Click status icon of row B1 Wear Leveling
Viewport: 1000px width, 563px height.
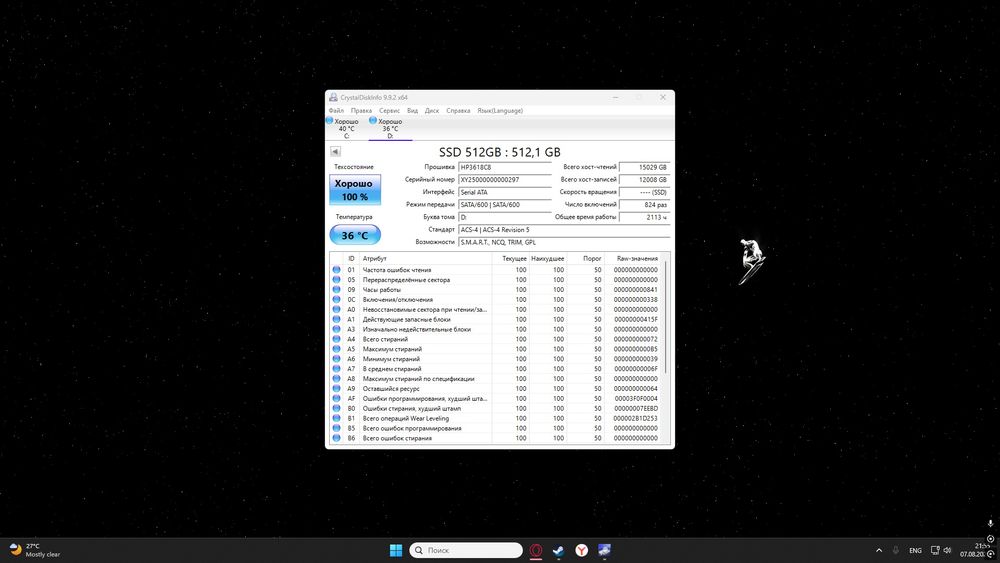click(336, 418)
